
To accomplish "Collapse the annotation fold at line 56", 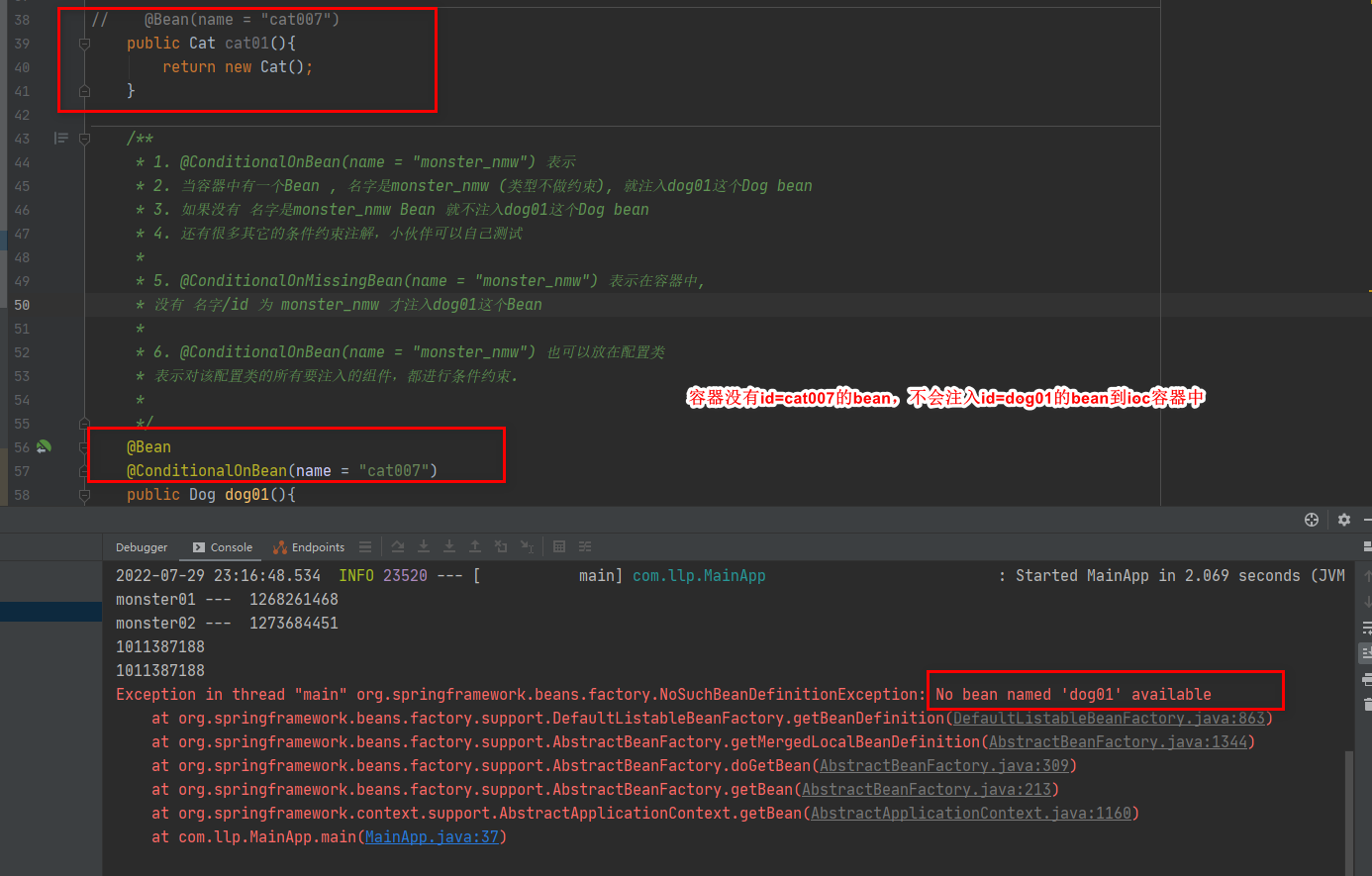I will 84,447.
